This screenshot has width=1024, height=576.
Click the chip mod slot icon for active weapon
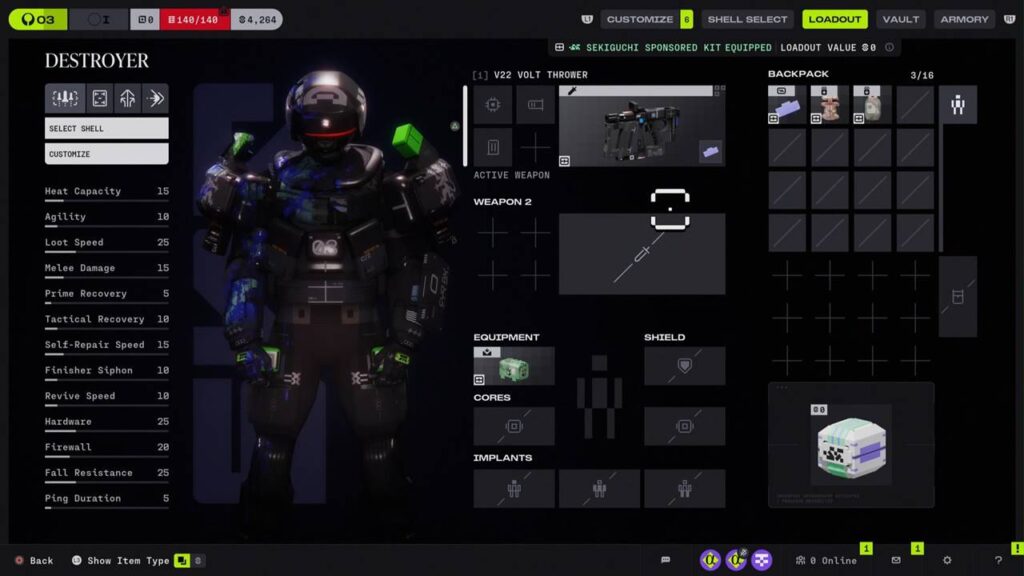493,104
